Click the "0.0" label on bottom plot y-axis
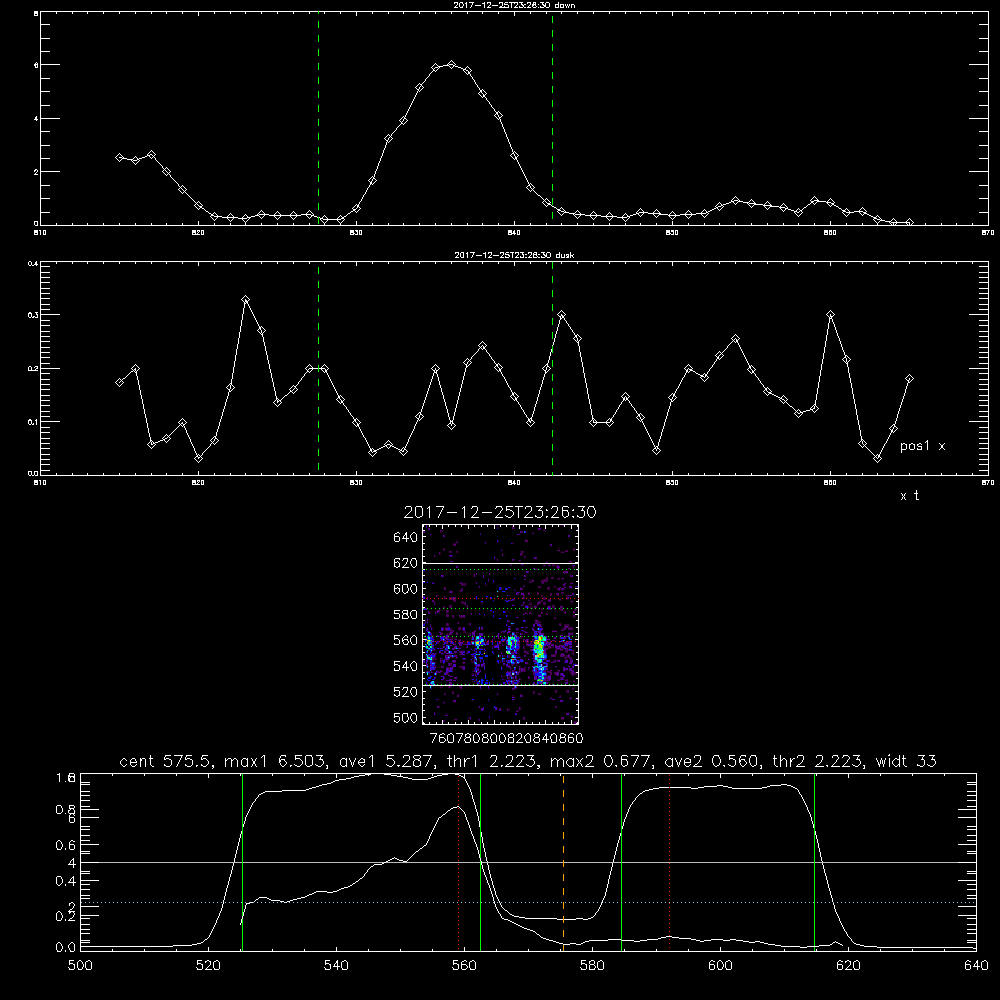The width and height of the screenshot is (1000, 1000). pyautogui.click(x=65, y=948)
